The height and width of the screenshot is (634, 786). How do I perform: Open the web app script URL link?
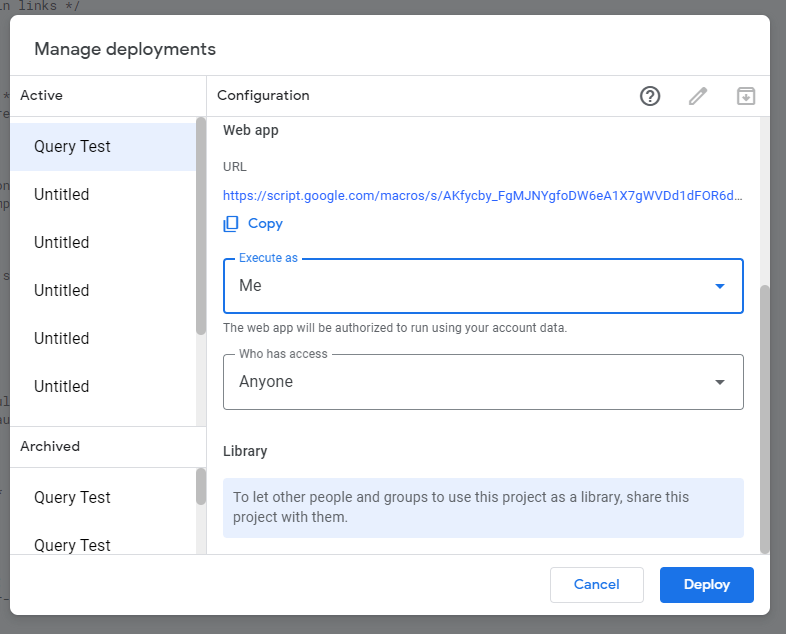[x=482, y=195]
